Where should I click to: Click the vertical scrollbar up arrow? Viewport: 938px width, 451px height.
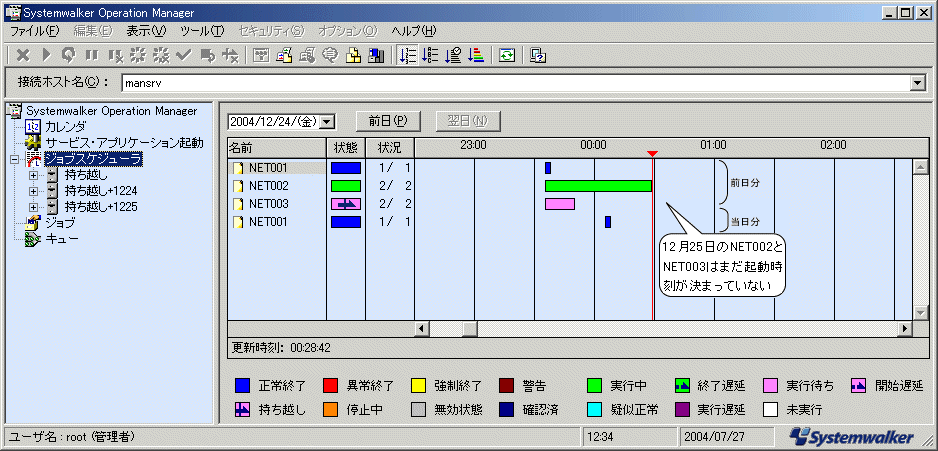(x=920, y=167)
